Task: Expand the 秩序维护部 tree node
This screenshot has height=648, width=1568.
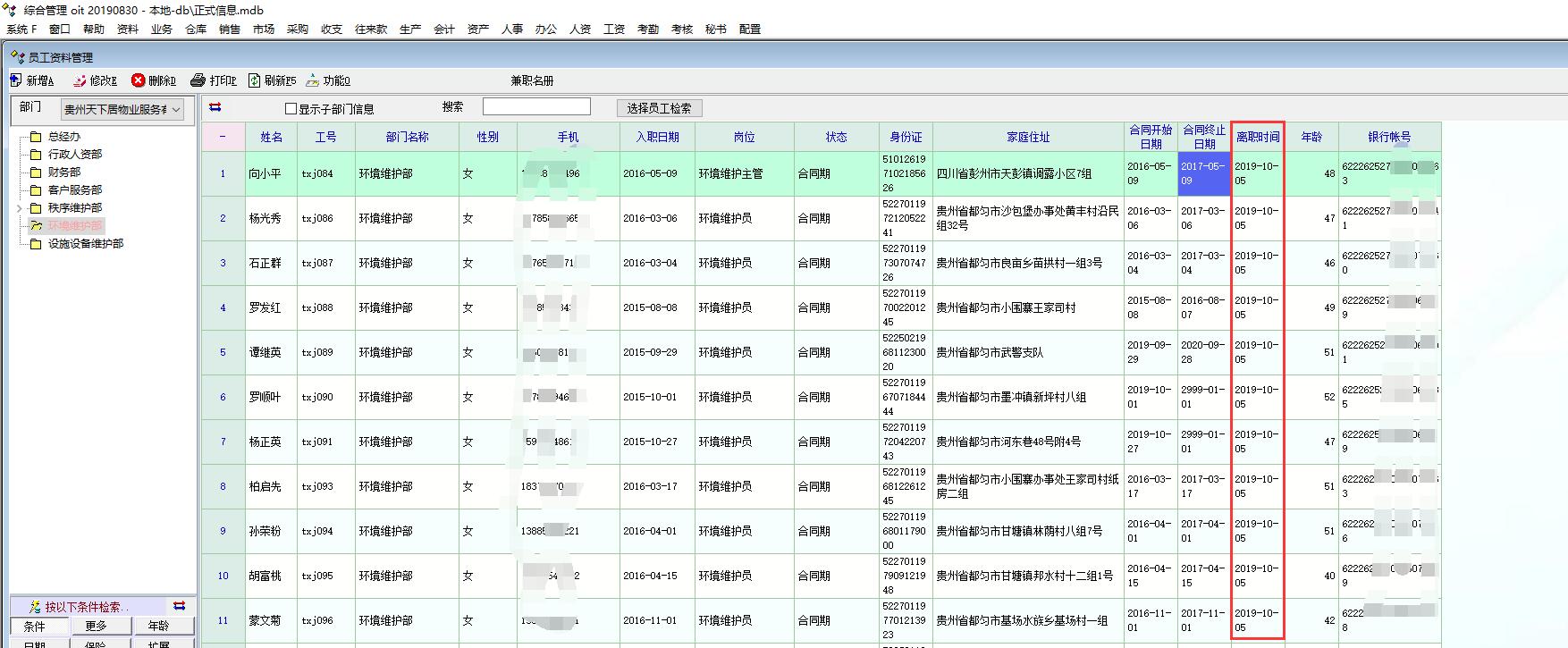Action: [20, 208]
